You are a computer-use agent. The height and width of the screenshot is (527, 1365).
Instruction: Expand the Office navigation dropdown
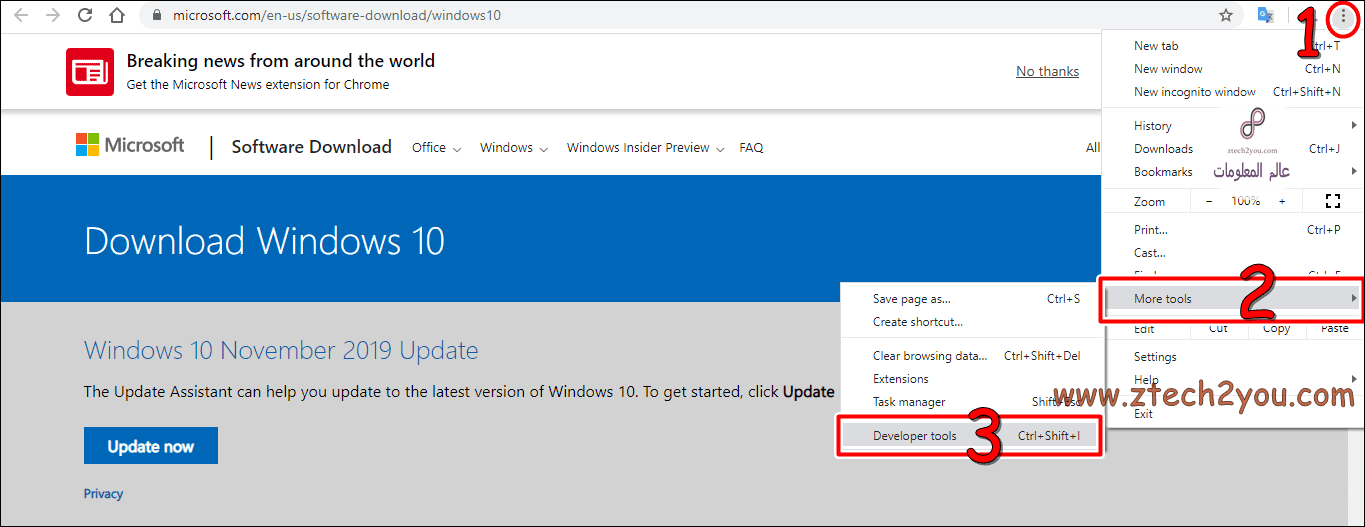coord(436,148)
